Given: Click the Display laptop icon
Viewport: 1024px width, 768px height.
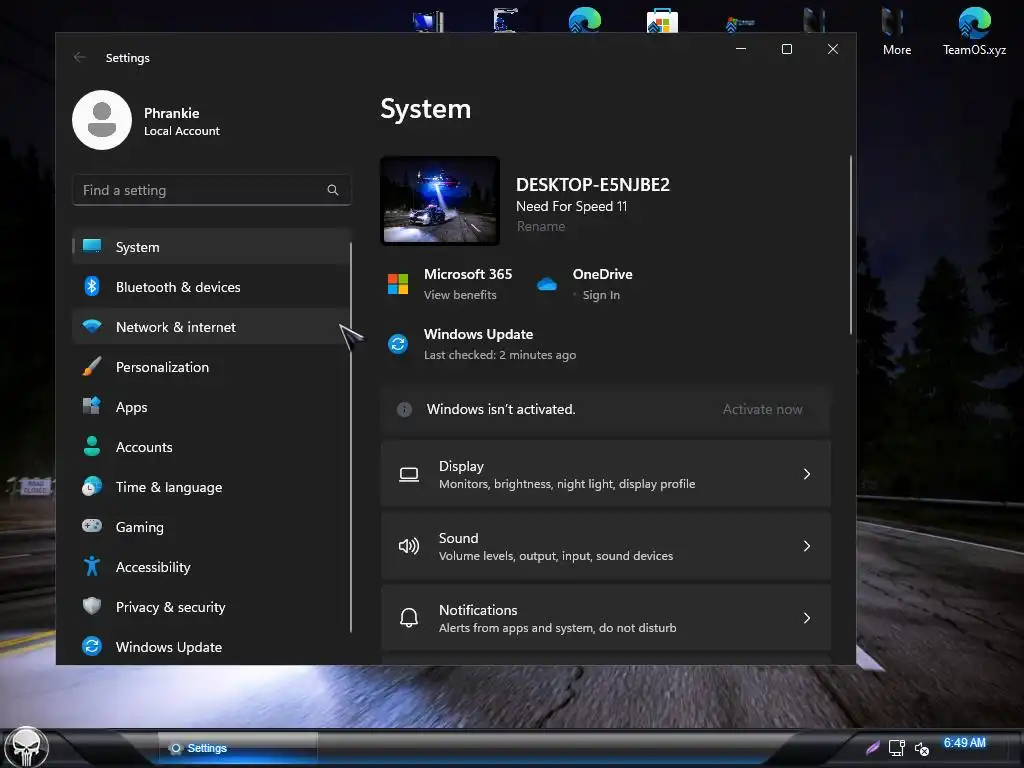Looking at the screenshot, I should (409, 475).
